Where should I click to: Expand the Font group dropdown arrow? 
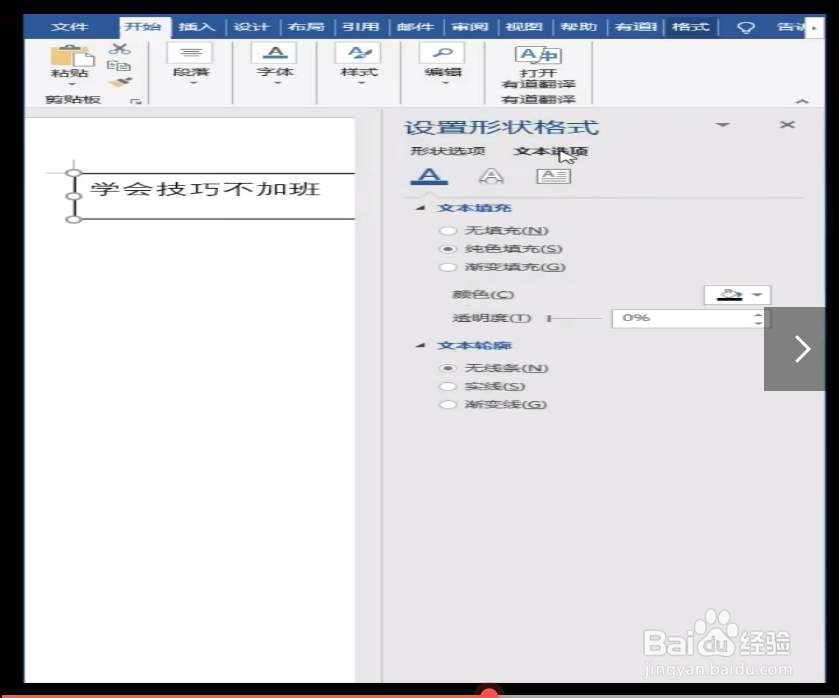[277, 83]
